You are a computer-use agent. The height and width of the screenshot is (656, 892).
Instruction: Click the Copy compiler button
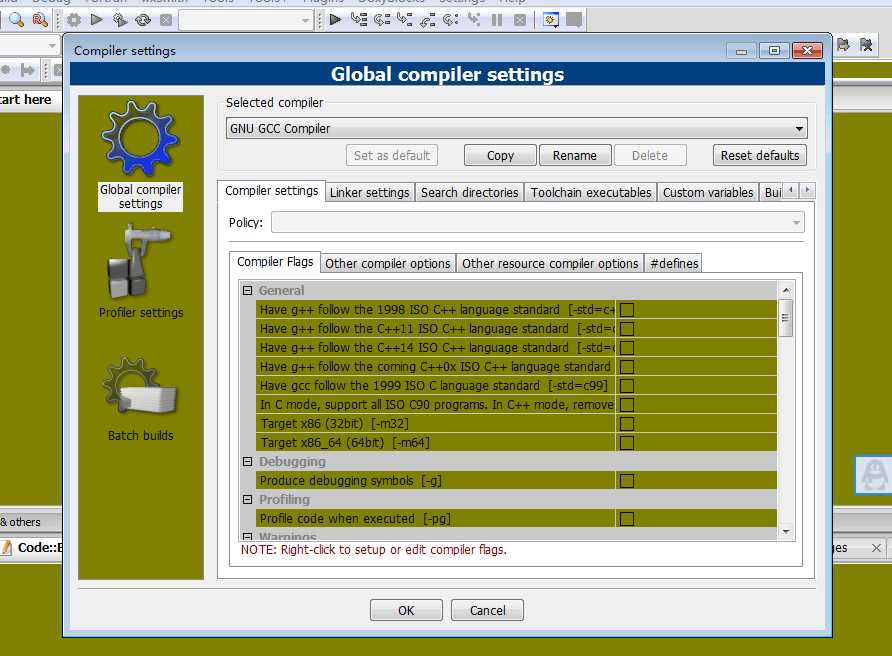click(x=500, y=155)
